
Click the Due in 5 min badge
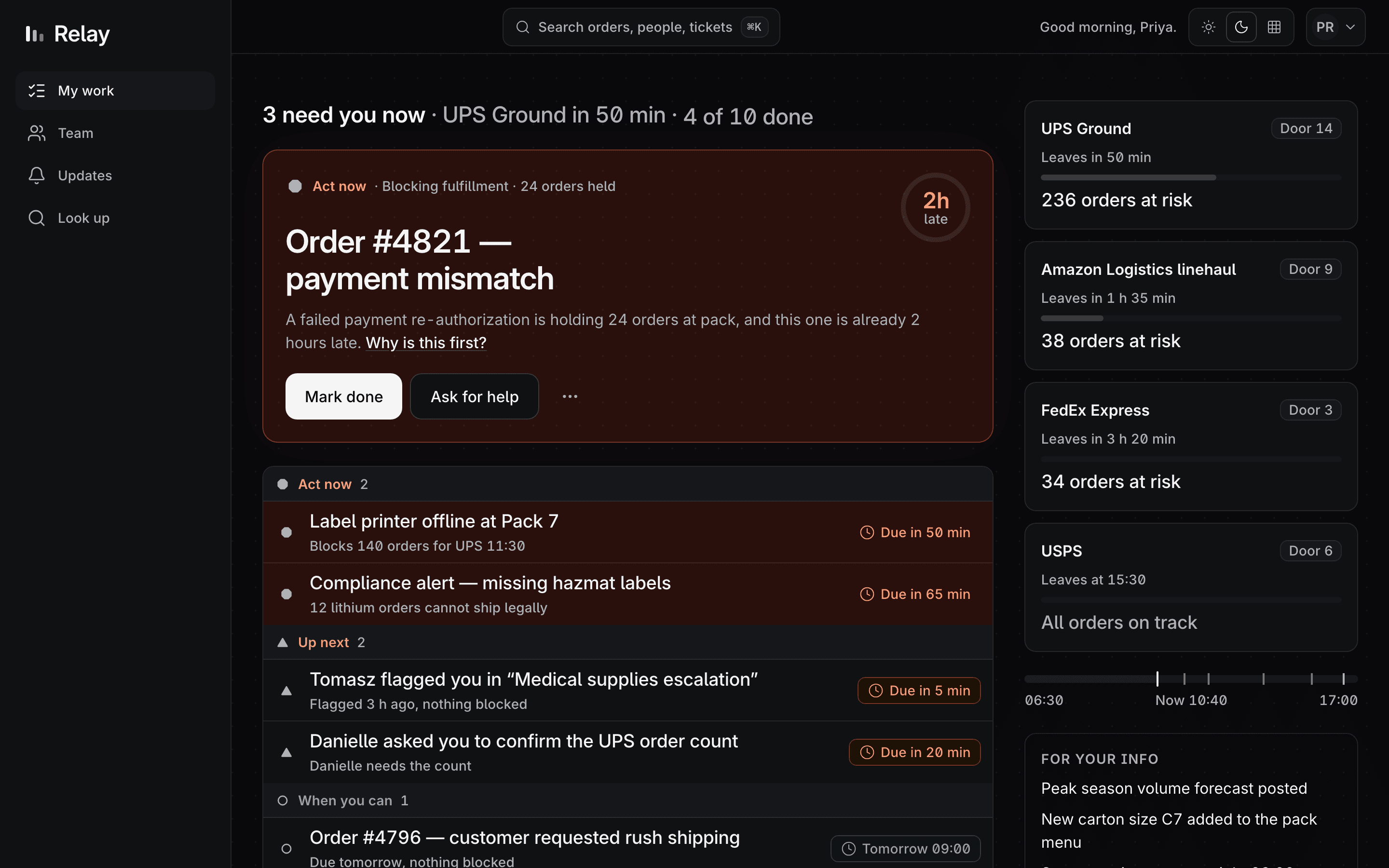[x=919, y=691]
